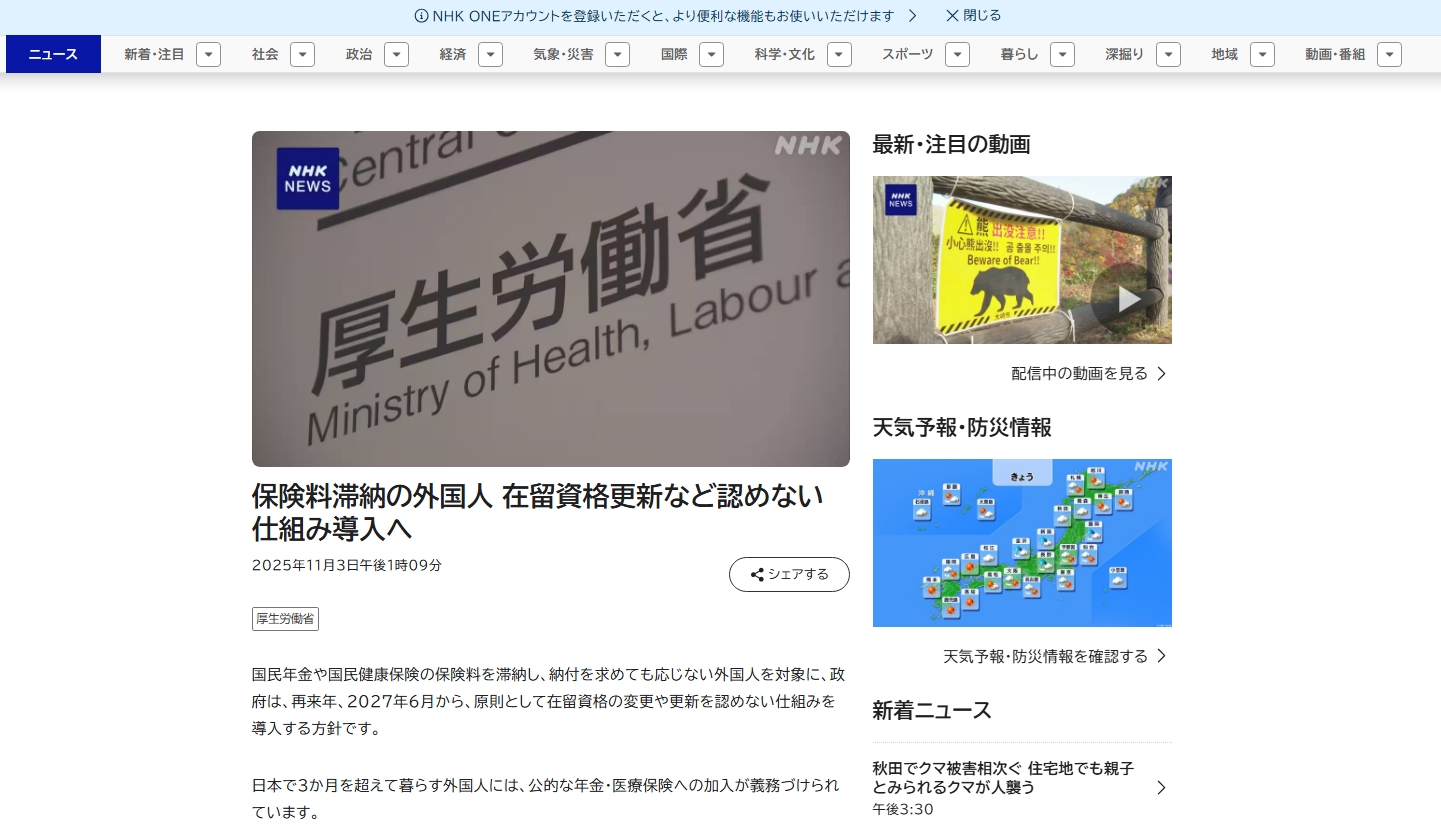Image resolution: width=1441 pixels, height=831 pixels.
Task: Click the 厚生労働省 tag
Action: click(285, 619)
